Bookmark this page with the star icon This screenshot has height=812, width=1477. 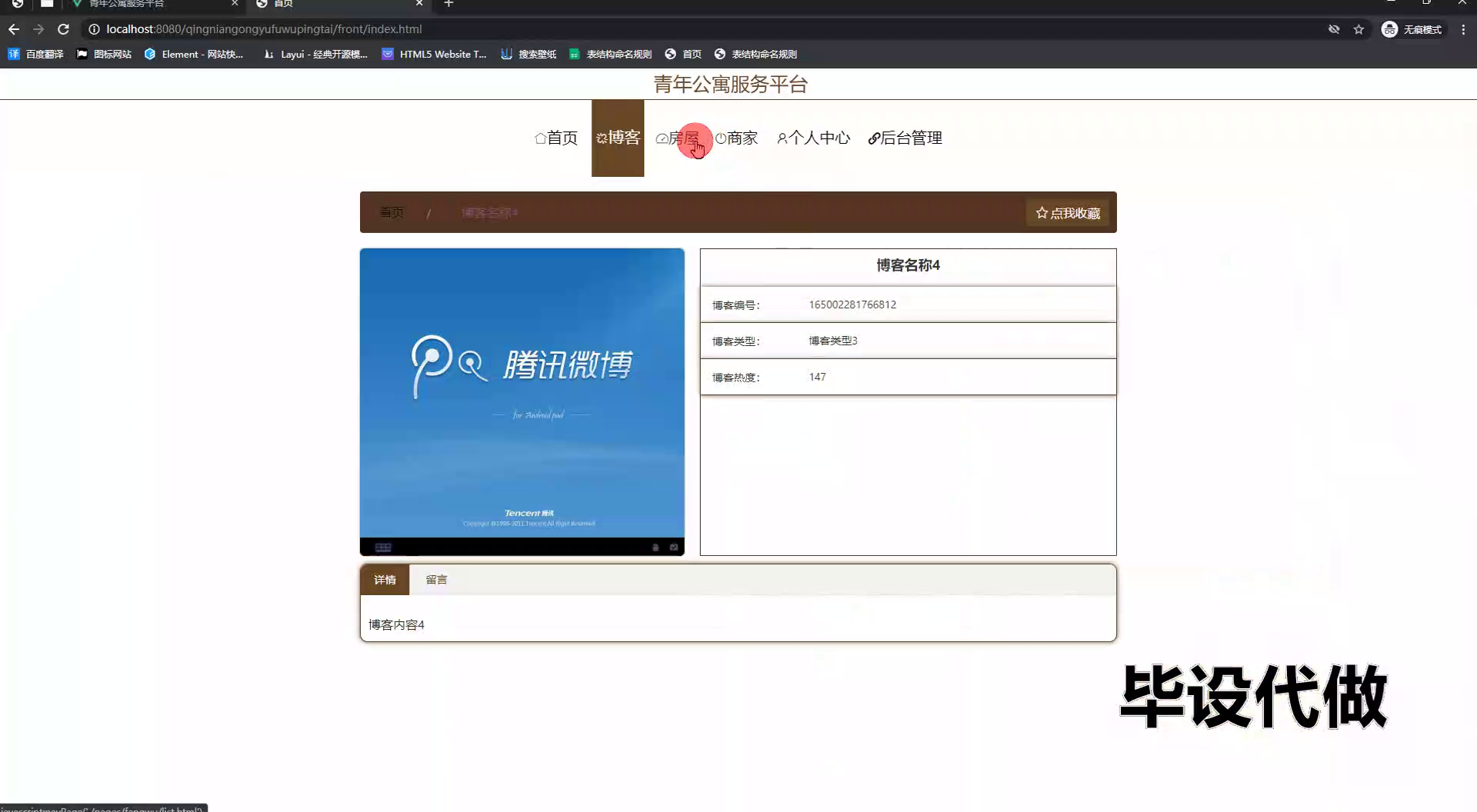coord(1359,29)
